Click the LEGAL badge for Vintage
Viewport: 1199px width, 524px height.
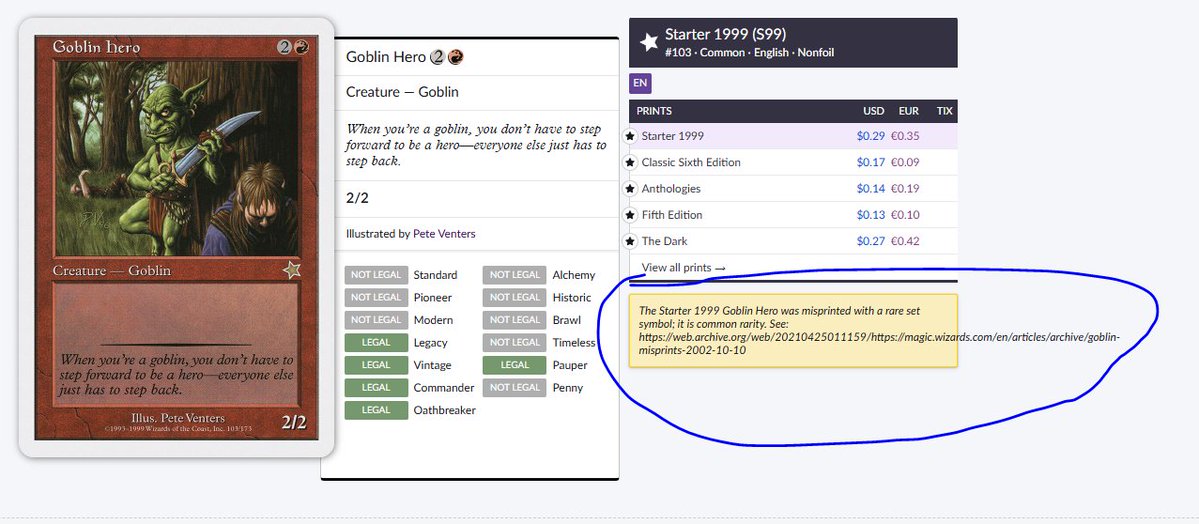(x=375, y=365)
